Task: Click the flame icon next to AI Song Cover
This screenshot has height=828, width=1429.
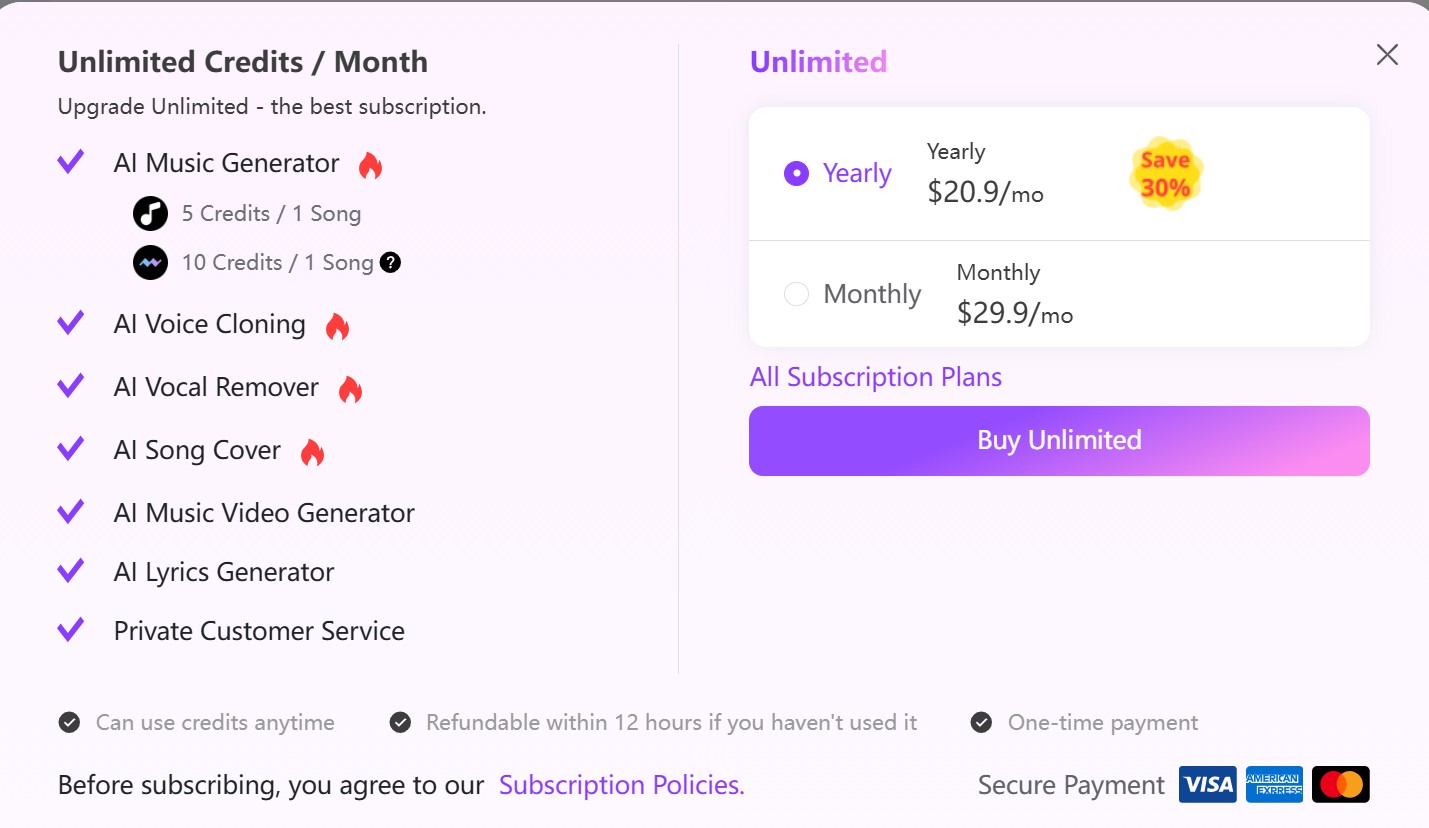Action: 313,452
